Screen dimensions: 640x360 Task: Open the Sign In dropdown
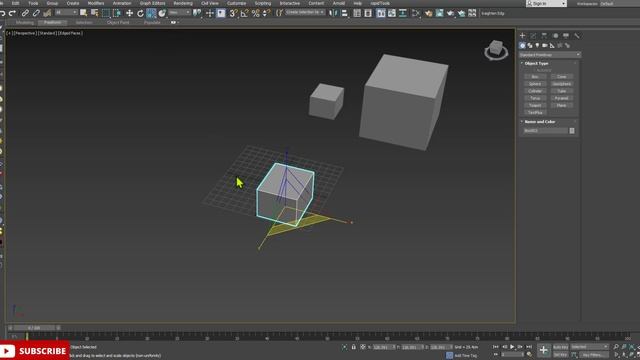pos(546,3)
